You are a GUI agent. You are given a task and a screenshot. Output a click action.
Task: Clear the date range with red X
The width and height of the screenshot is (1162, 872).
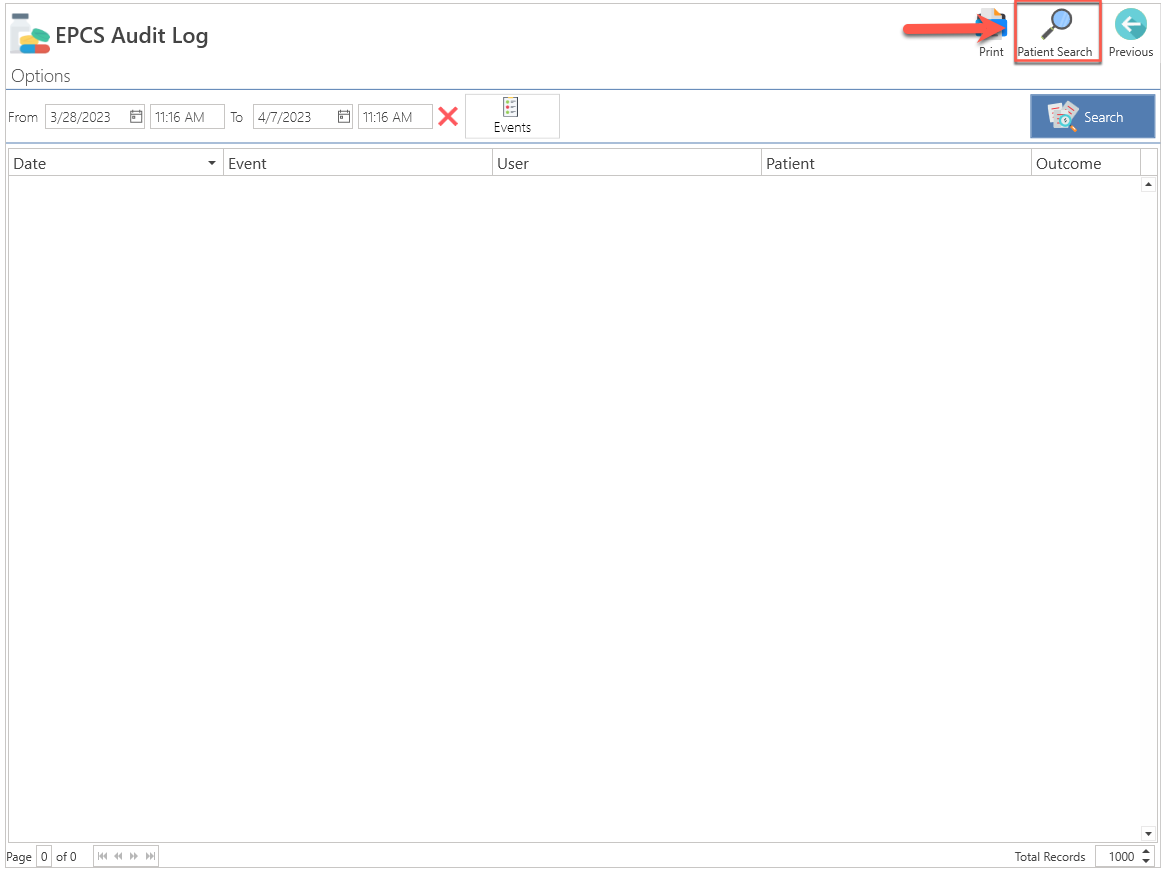click(448, 116)
